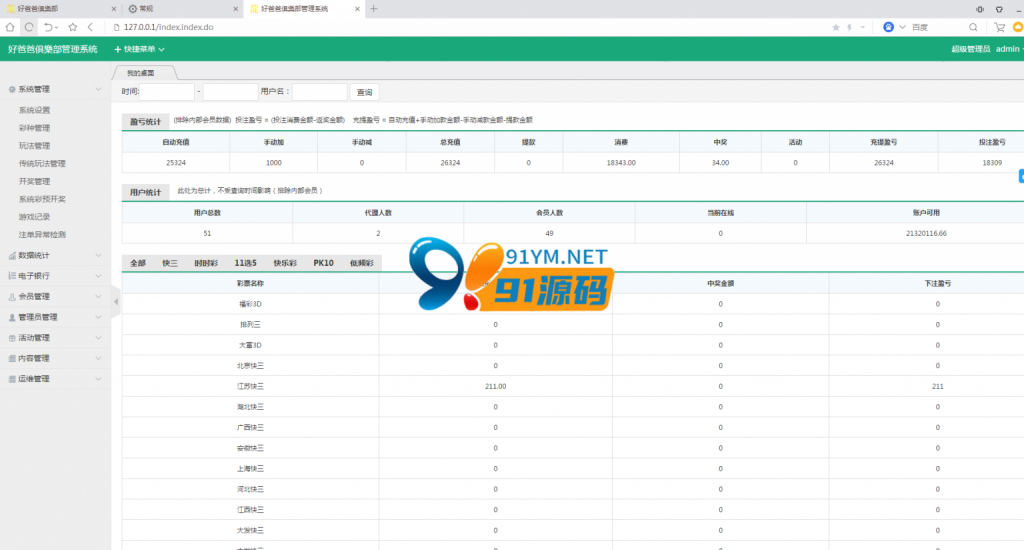Click the end time input field
The image size is (1024, 550).
(230, 92)
